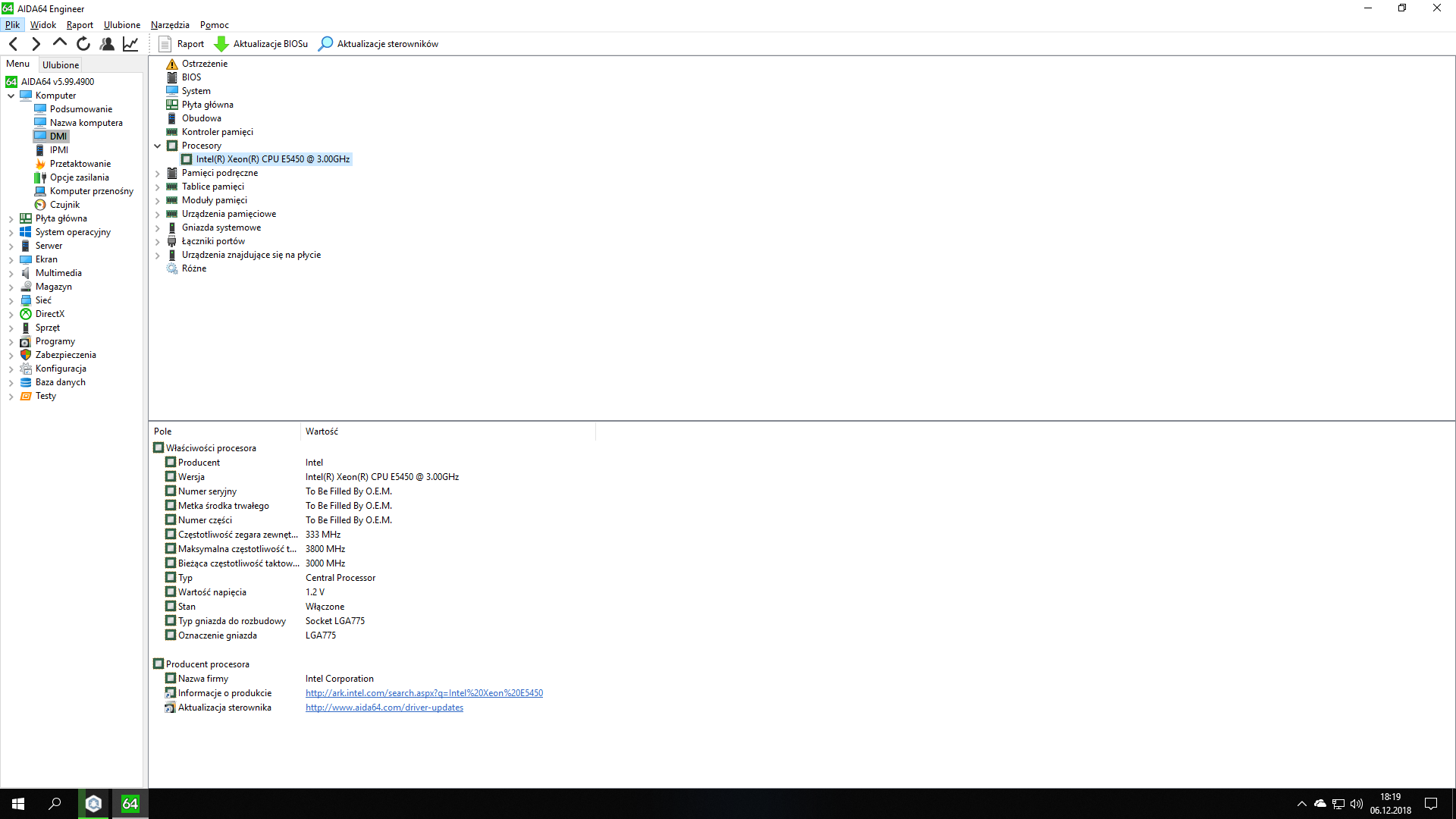Click the Baza danych database icon
Screen dimensions: 1456x819
[x=26, y=382]
